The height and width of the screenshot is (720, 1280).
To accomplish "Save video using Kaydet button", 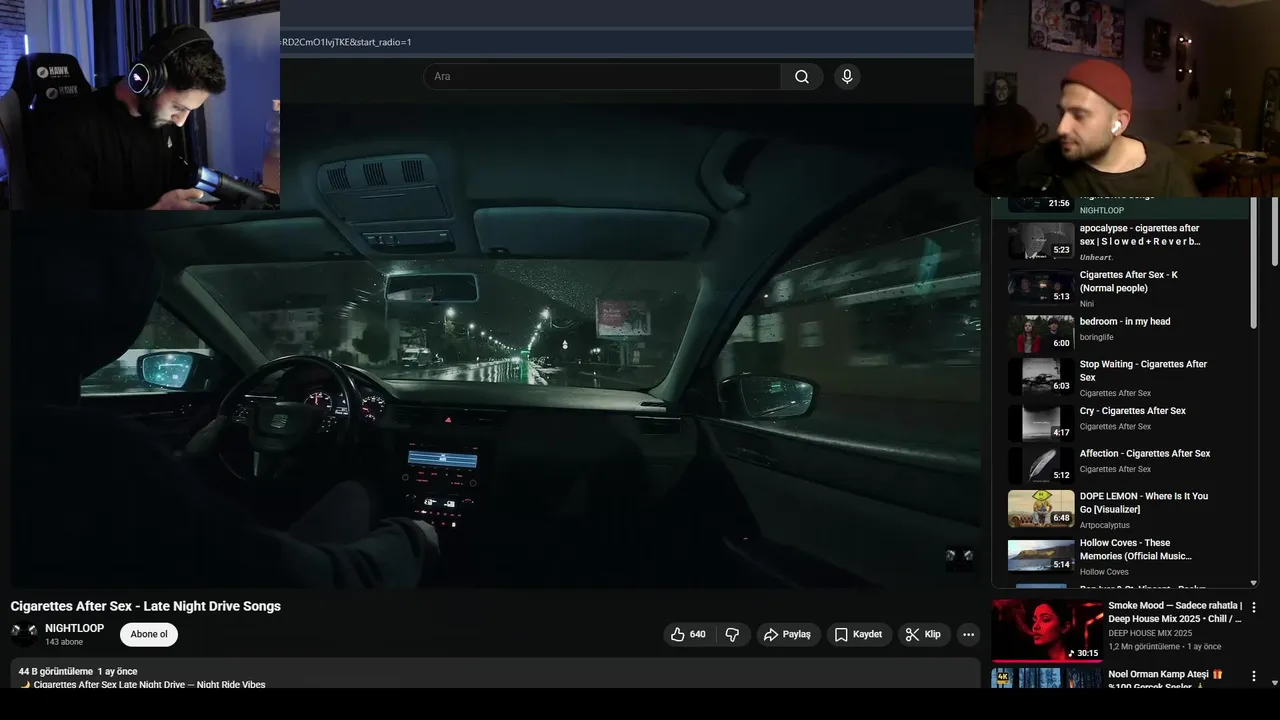I will pyautogui.click(x=859, y=634).
